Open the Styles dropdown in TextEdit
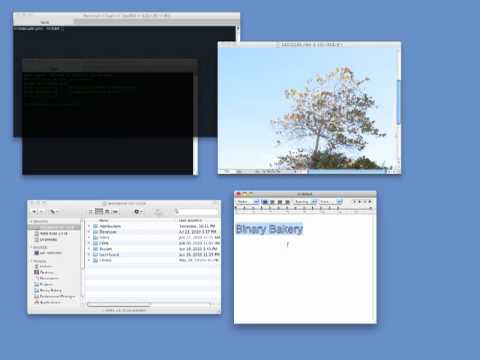This screenshot has width=480, height=360. (248, 202)
